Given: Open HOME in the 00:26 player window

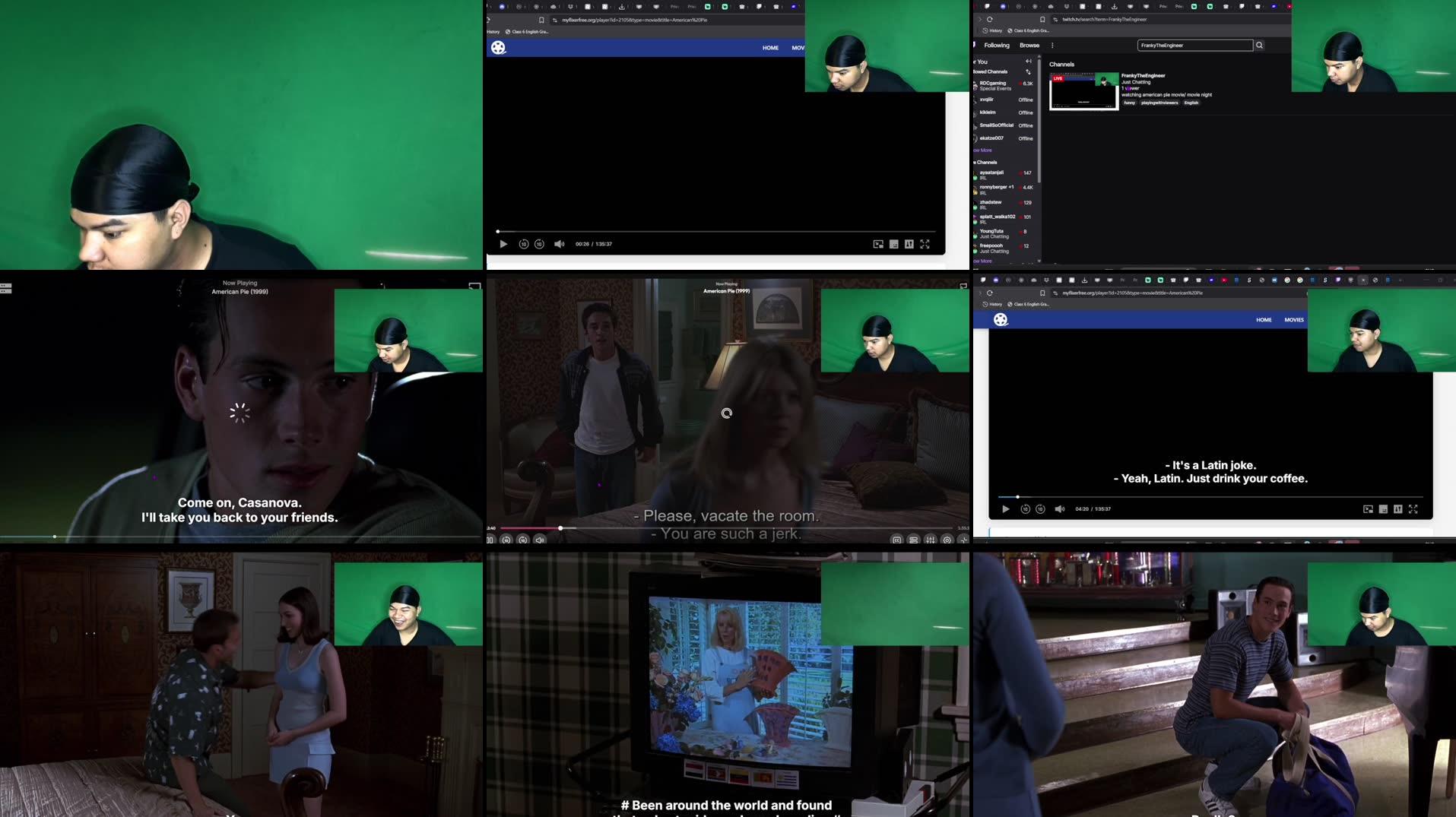Looking at the screenshot, I should (770, 48).
